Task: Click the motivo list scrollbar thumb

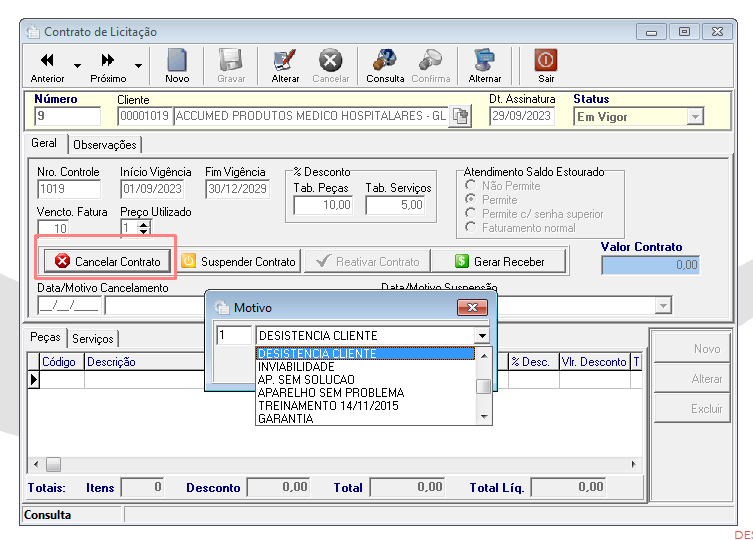Action: [x=484, y=386]
